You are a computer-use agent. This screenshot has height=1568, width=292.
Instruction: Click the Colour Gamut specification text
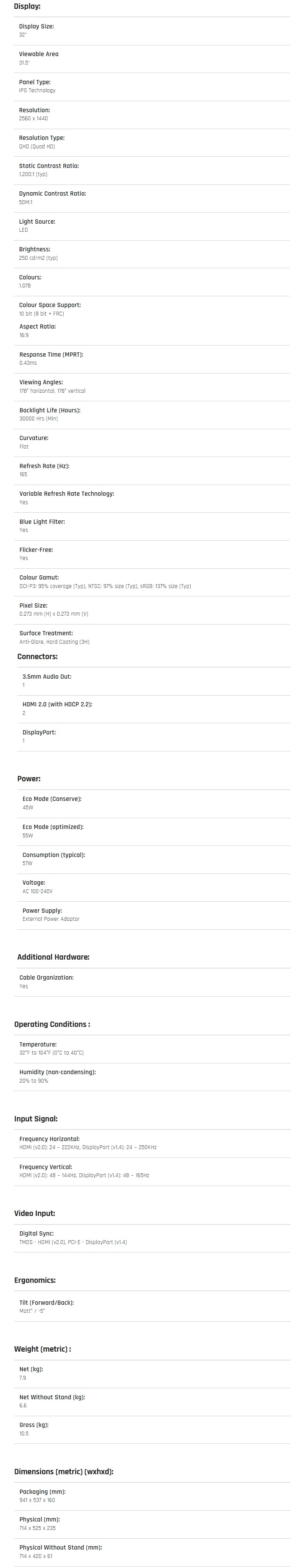(105, 586)
